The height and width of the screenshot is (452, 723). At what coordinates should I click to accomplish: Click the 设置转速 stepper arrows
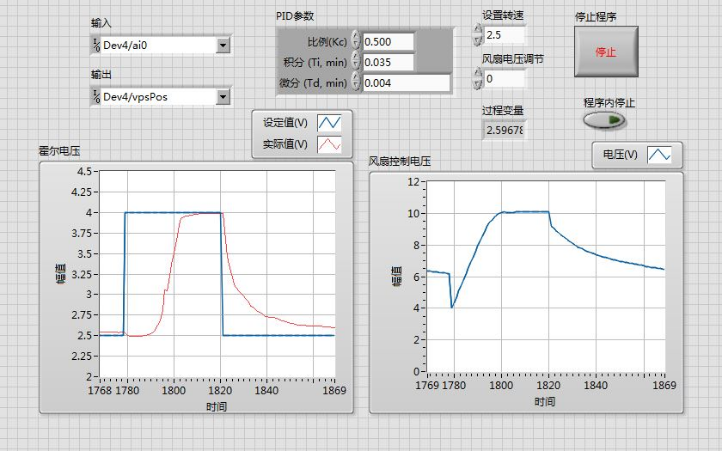tap(477, 35)
